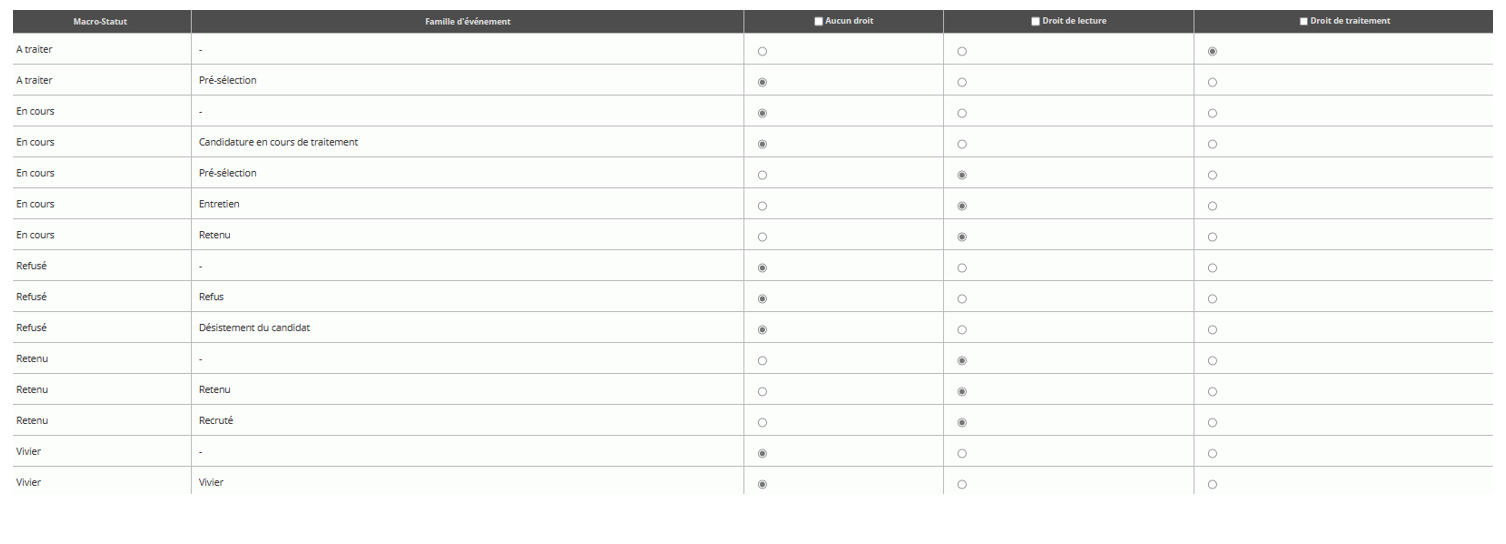Choose 'Droit de lecture' for Candidature en cours de traitement
Screen dimensions: 1506x544
point(962,144)
